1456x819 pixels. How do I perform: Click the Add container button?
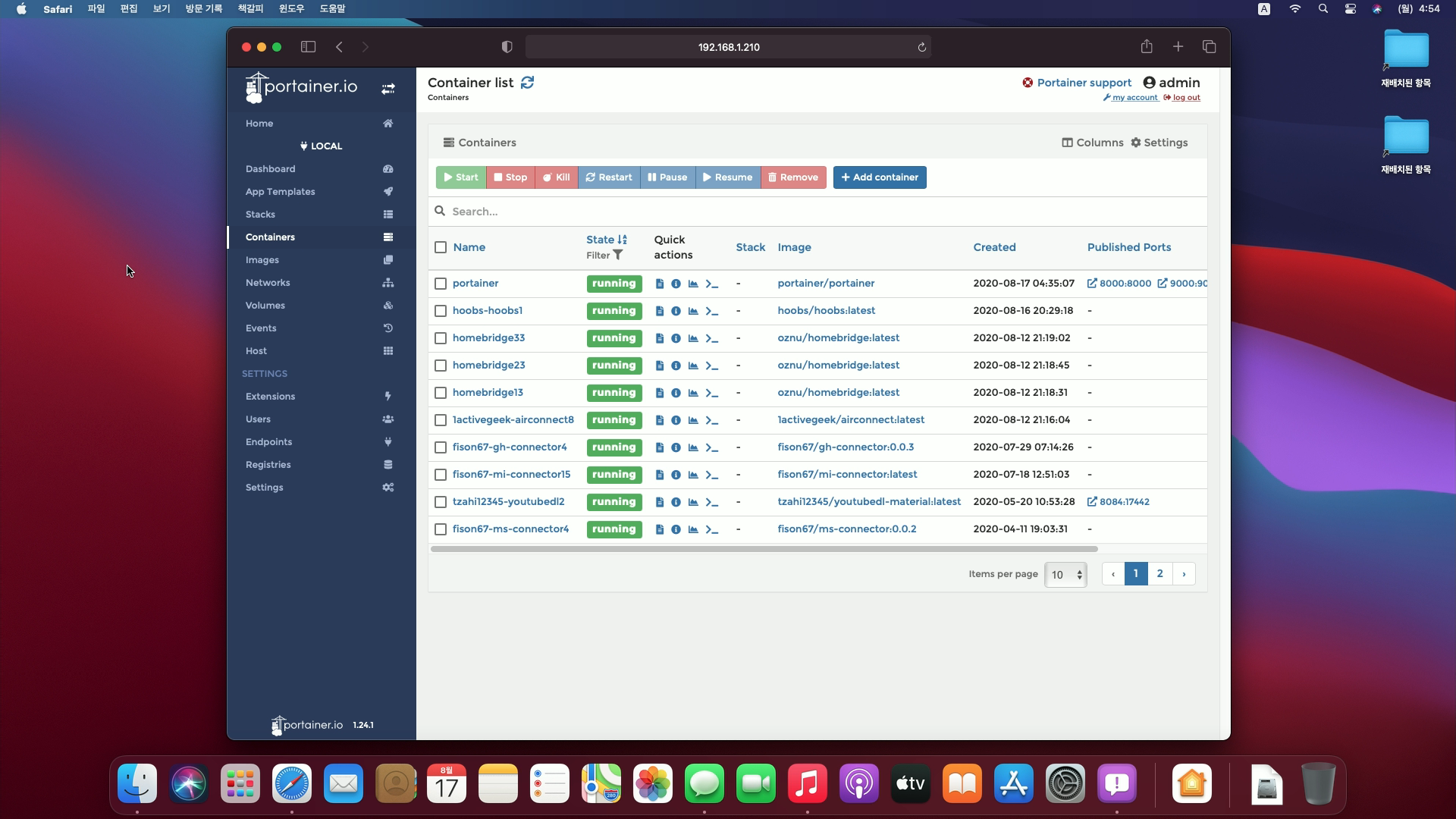coord(880,177)
